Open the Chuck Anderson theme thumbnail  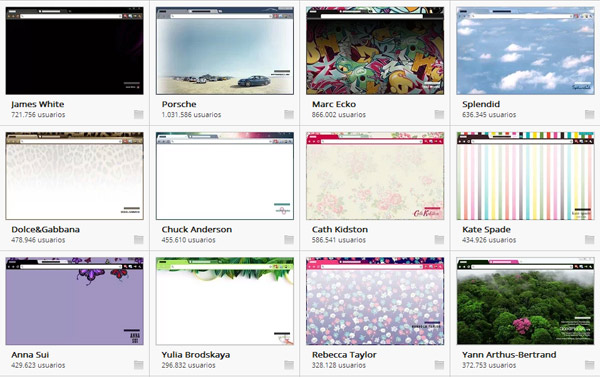pos(225,176)
